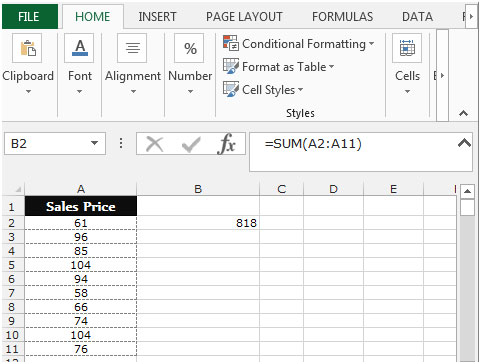The width and height of the screenshot is (481, 364).
Task: Click the Font color A icon
Action: click(79, 48)
